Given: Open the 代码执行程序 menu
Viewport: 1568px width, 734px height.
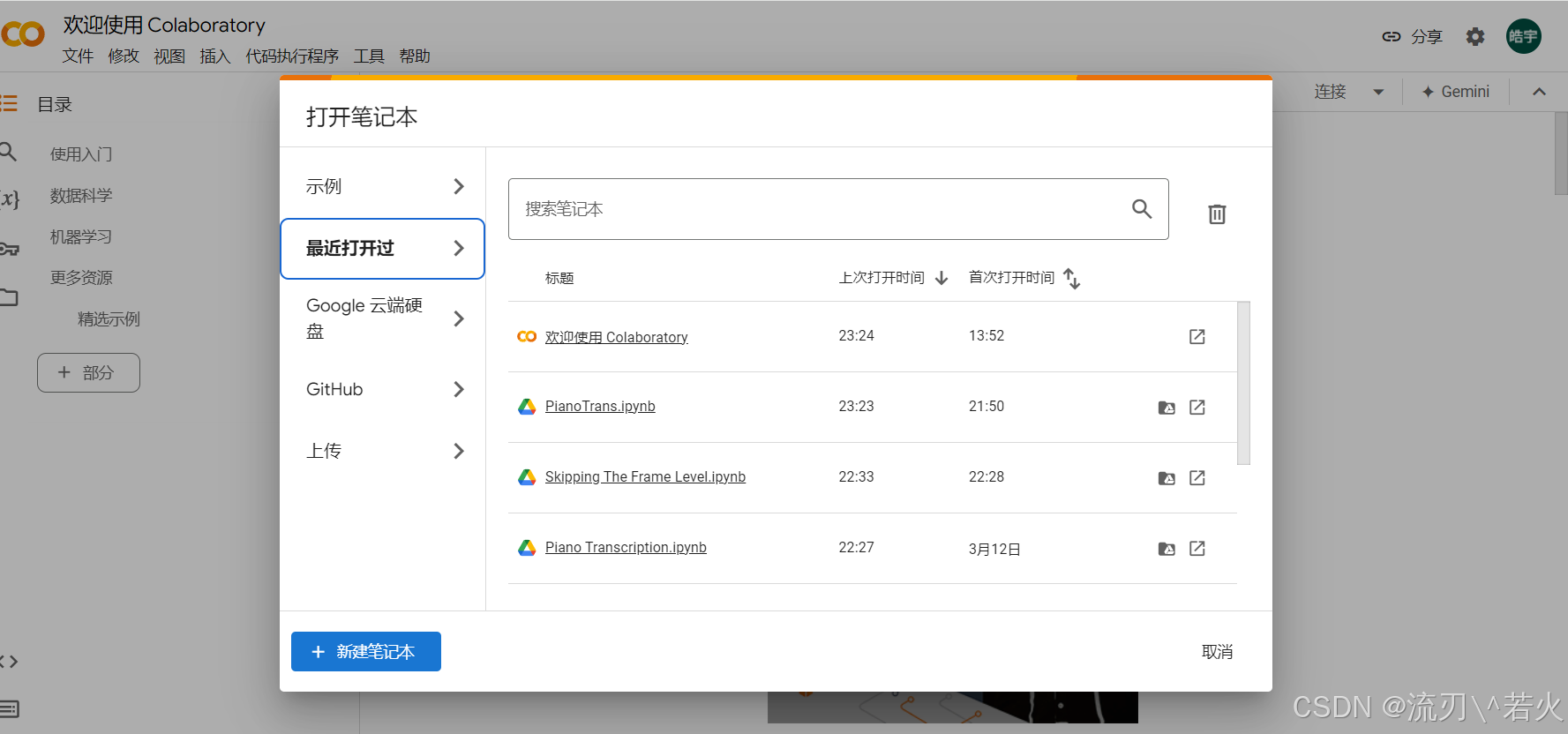Looking at the screenshot, I should [292, 56].
